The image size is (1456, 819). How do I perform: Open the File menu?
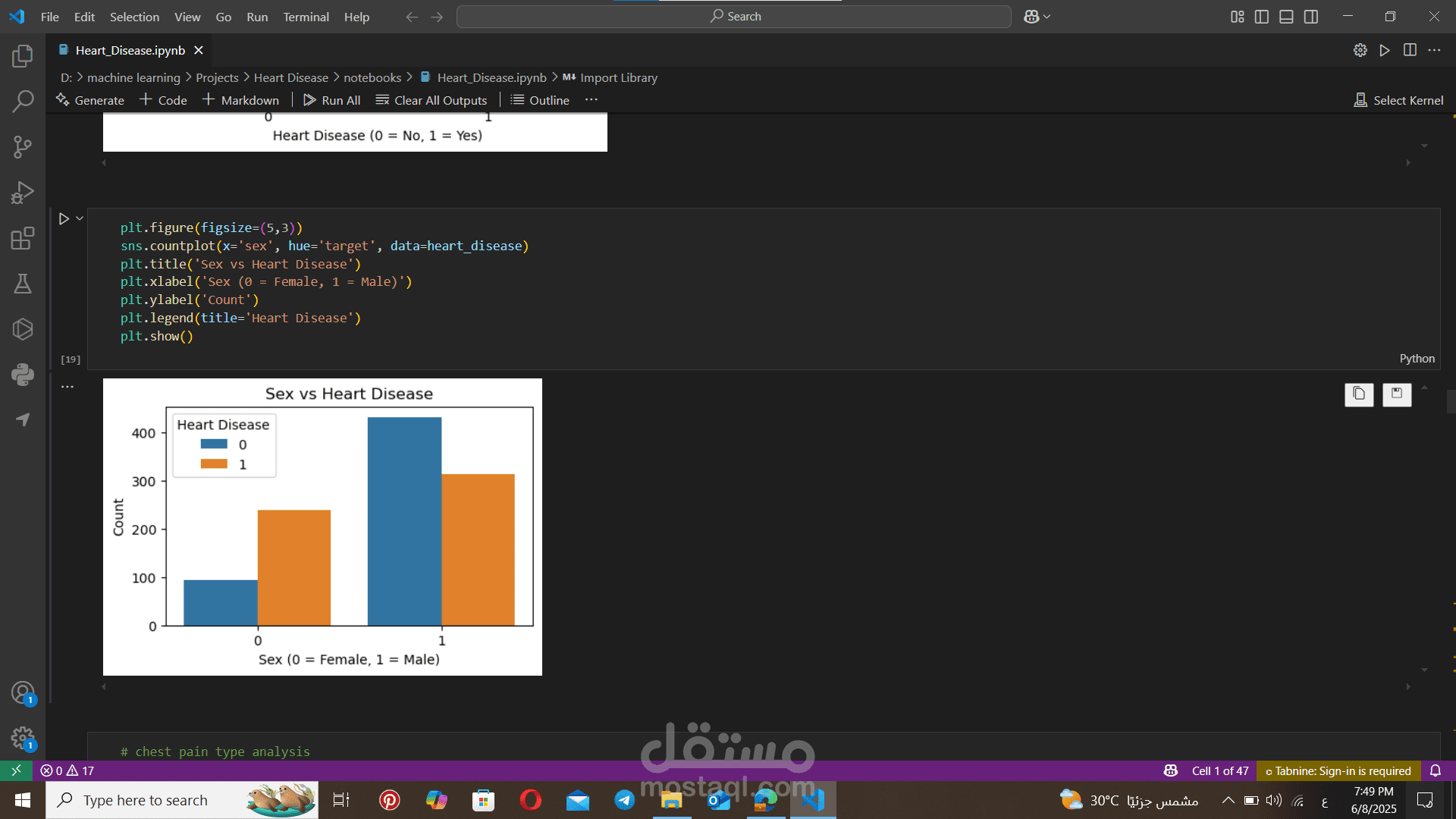point(50,17)
